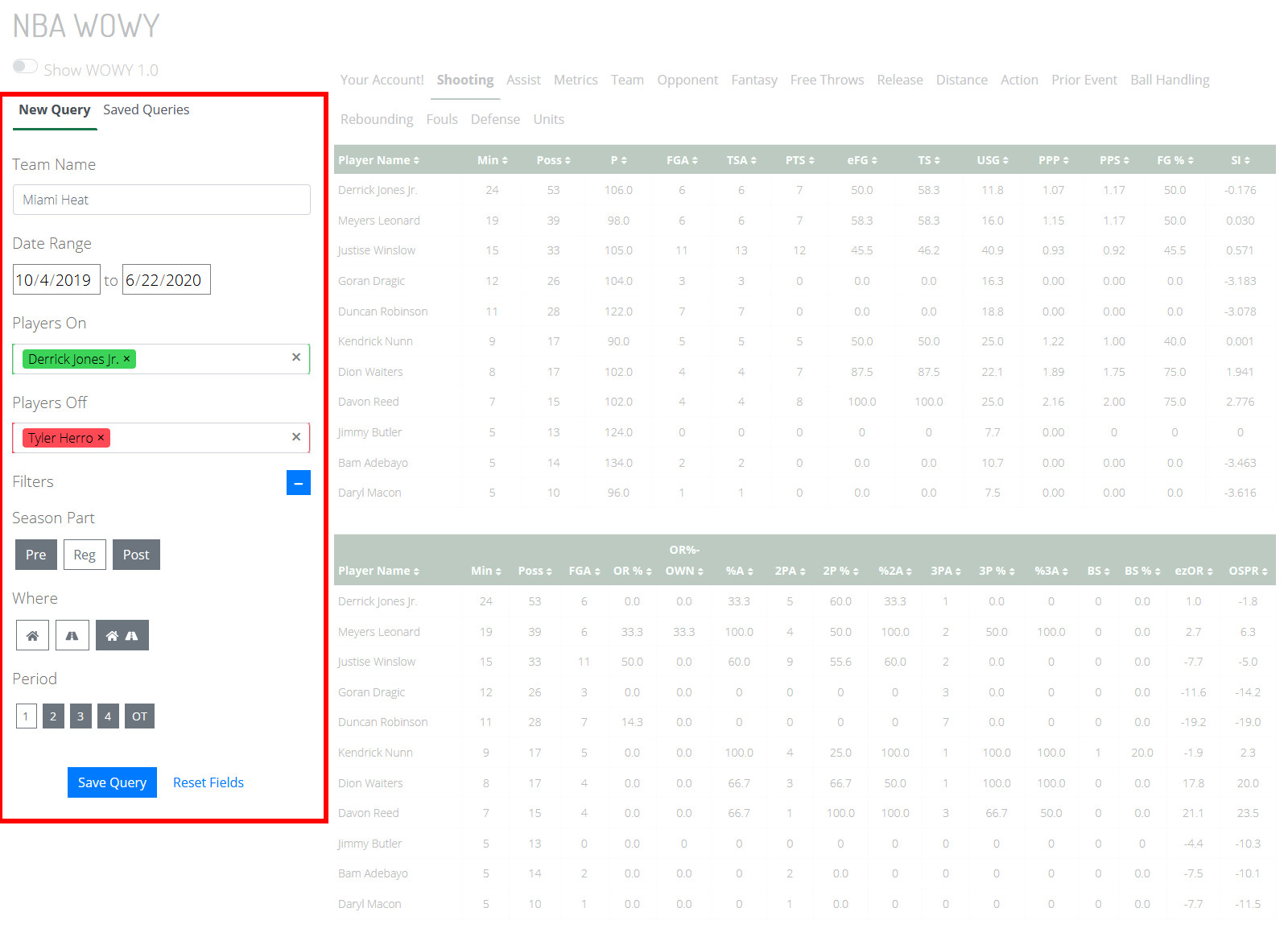Remove Derrick Jones Jr. tag from Players On
Screen dimensions: 1288x941
[x=127, y=359]
